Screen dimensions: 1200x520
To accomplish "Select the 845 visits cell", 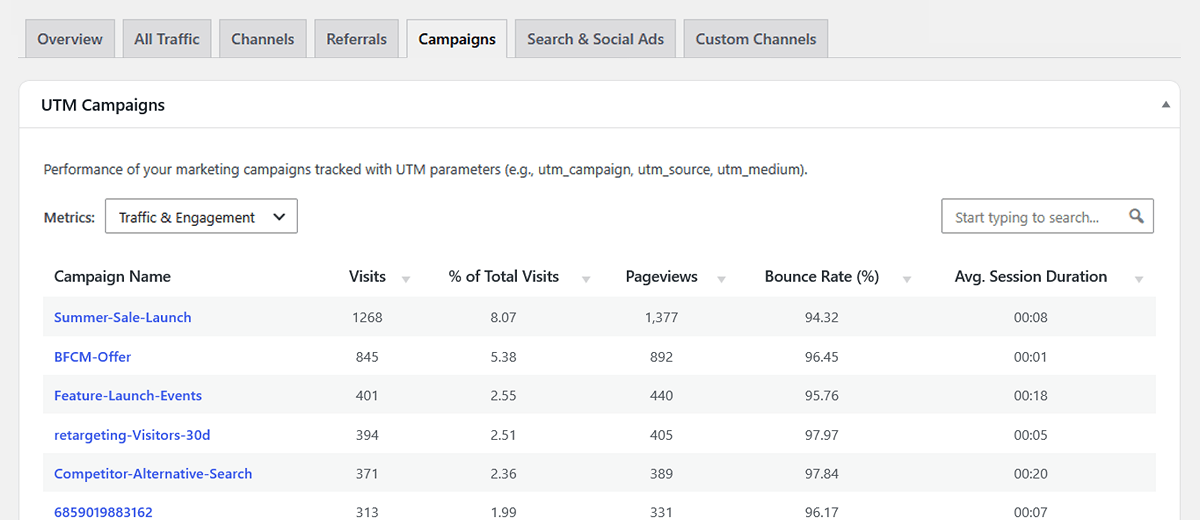I will (367, 356).
